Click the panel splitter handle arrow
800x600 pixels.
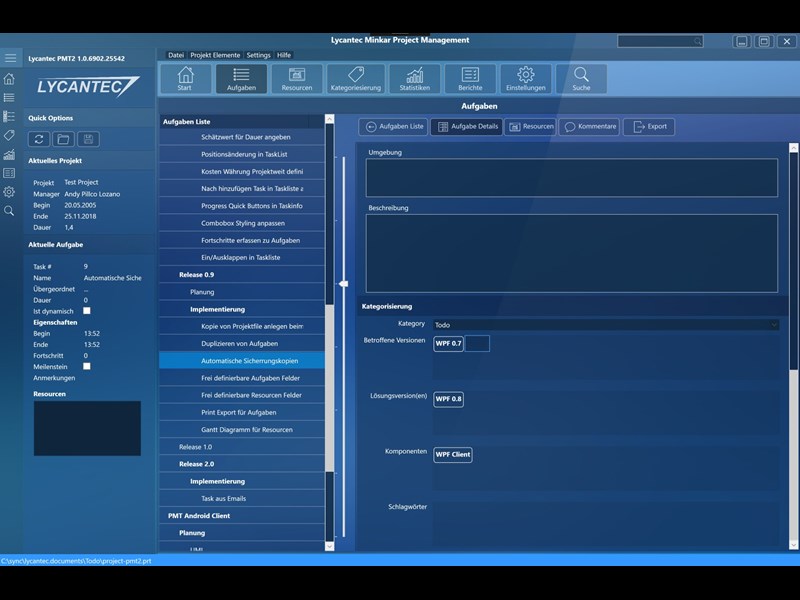coord(343,284)
